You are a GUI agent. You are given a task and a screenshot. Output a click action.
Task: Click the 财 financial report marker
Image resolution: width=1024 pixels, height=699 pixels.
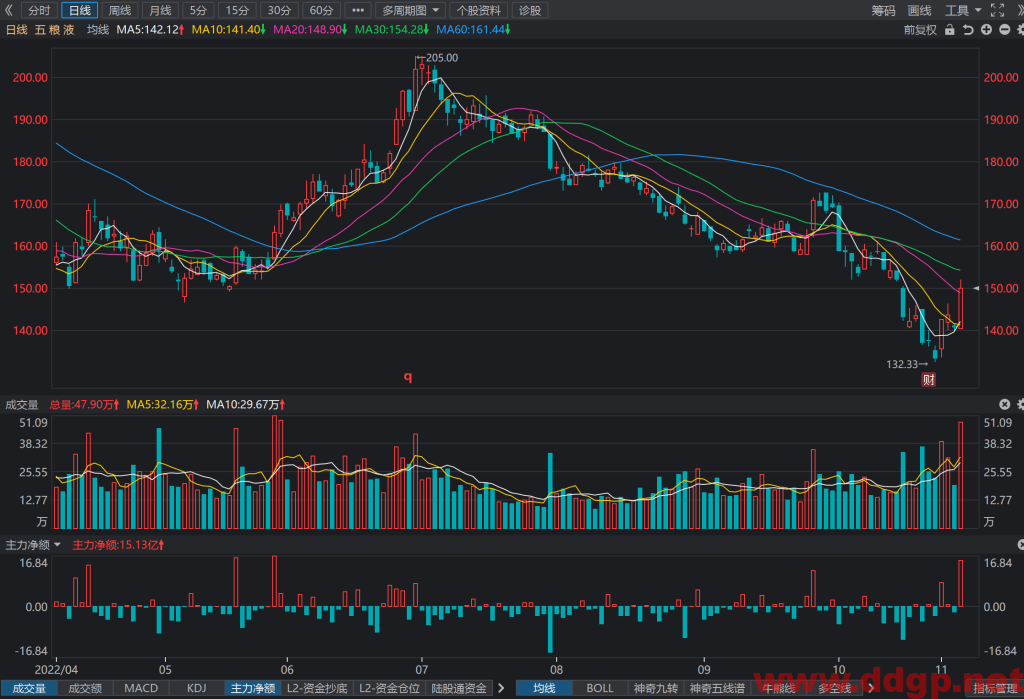coord(928,379)
